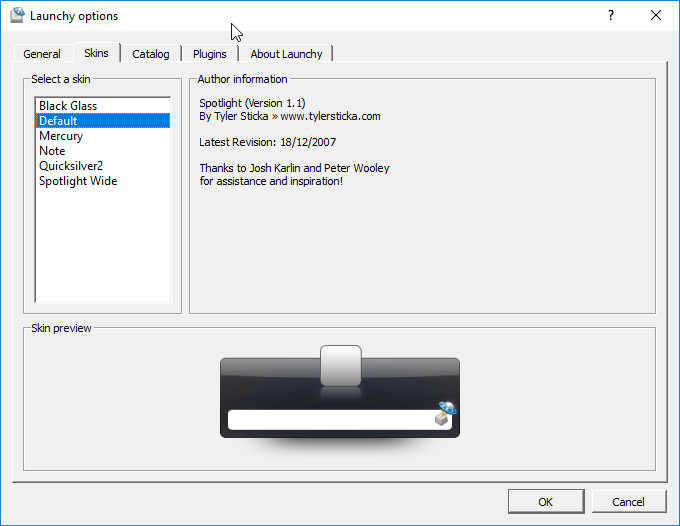Image resolution: width=680 pixels, height=526 pixels.
Task: Close the Launchy options window
Action: pos(656,15)
